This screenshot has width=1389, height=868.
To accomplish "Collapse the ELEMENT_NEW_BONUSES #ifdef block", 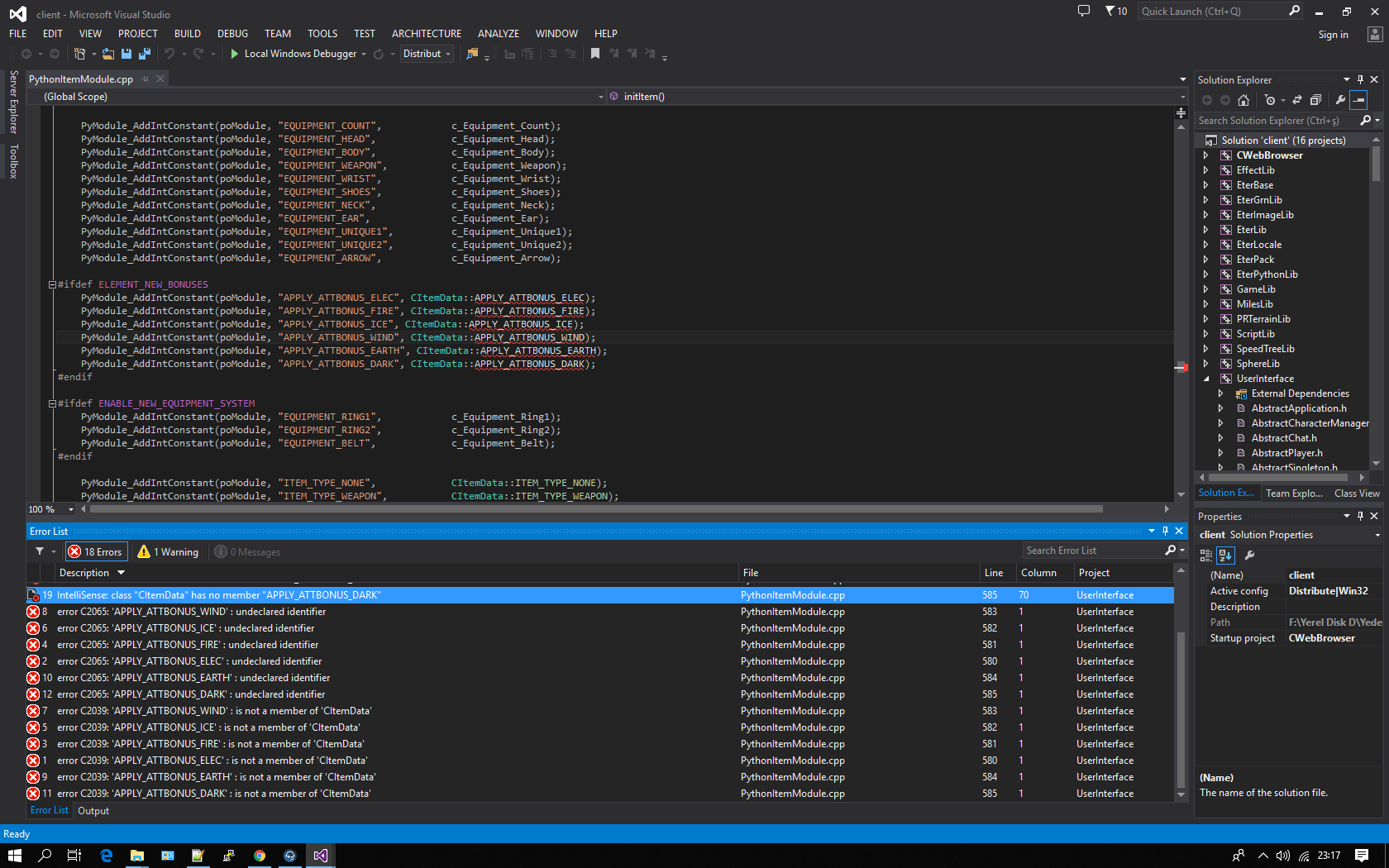I will [52, 284].
